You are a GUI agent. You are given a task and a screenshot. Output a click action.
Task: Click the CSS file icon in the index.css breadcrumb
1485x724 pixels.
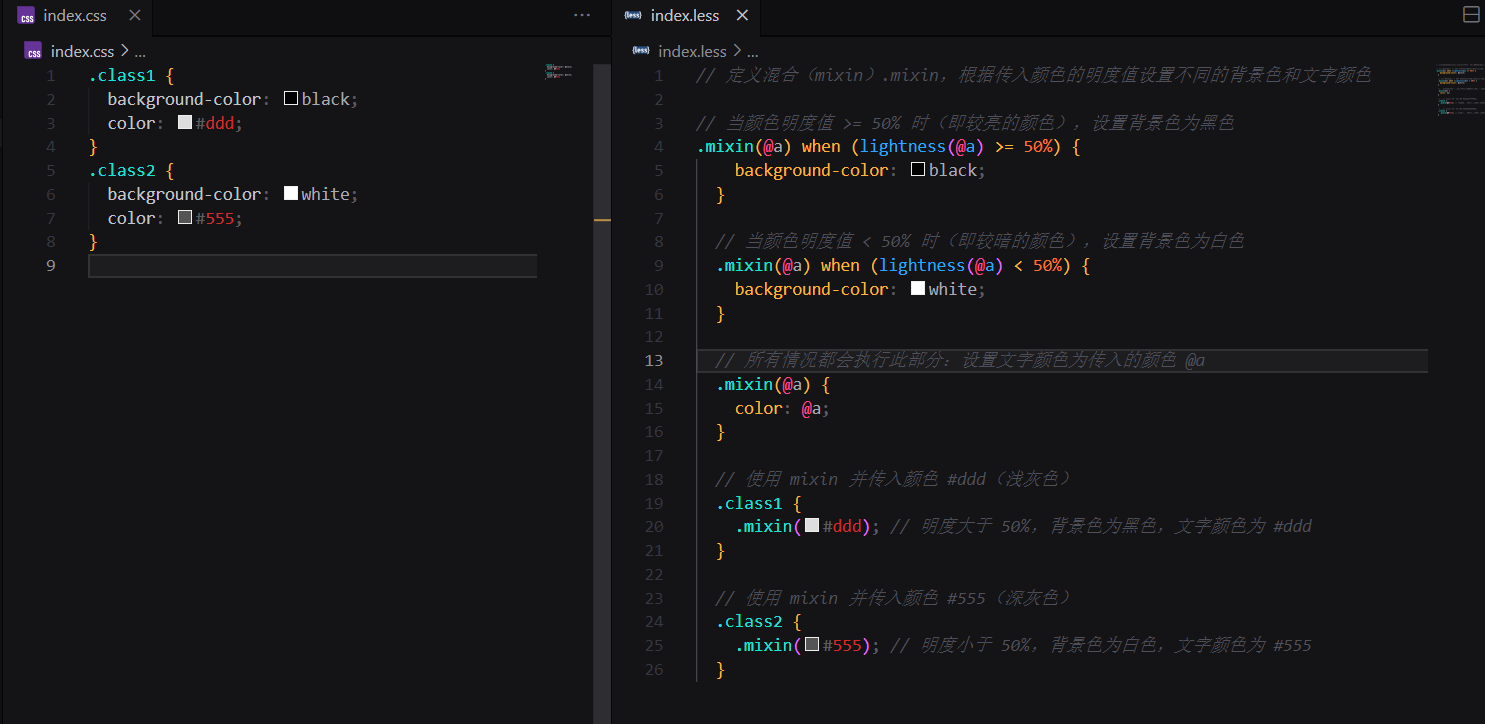[x=33, y=50]
